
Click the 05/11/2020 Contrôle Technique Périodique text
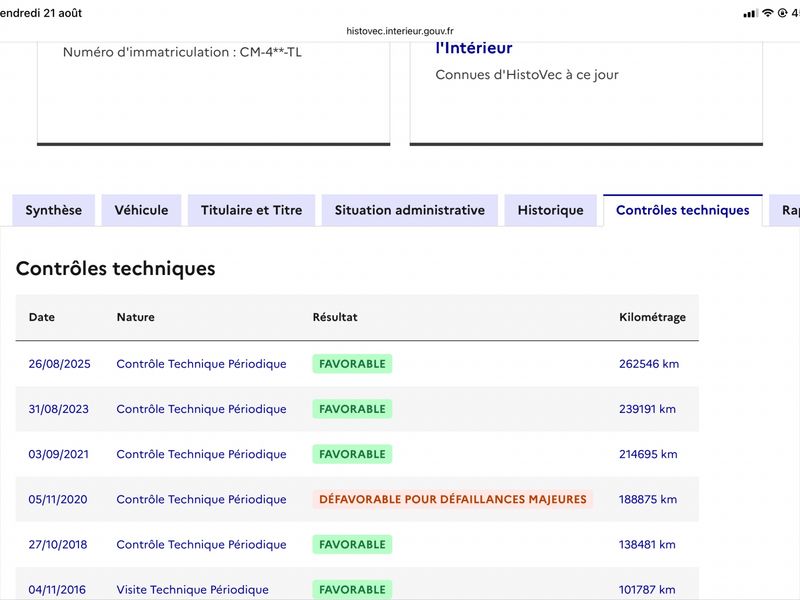click(201, 499)
